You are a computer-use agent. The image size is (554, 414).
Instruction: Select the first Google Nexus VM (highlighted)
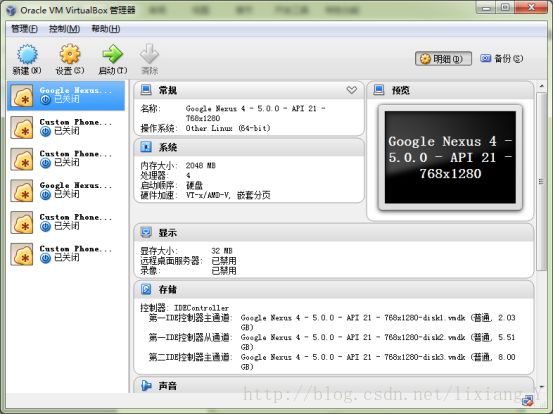(66, 96)
